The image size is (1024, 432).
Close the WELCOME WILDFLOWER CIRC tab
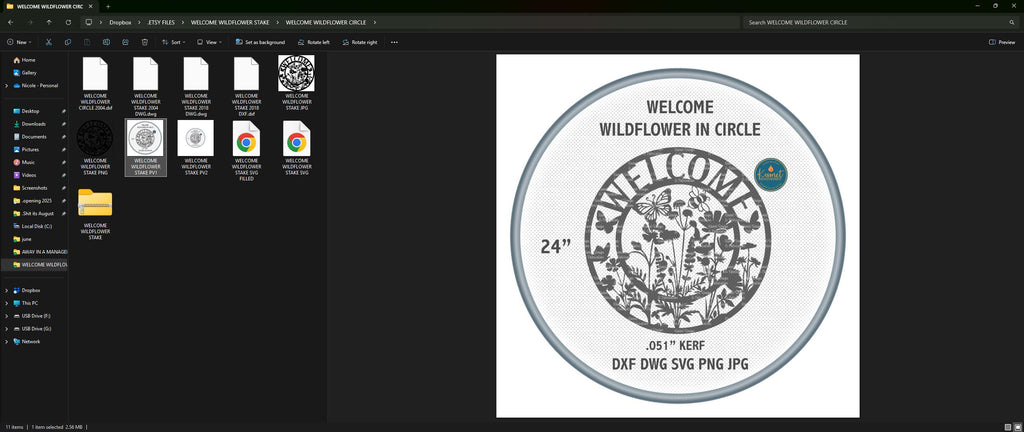tap(91, 6)
